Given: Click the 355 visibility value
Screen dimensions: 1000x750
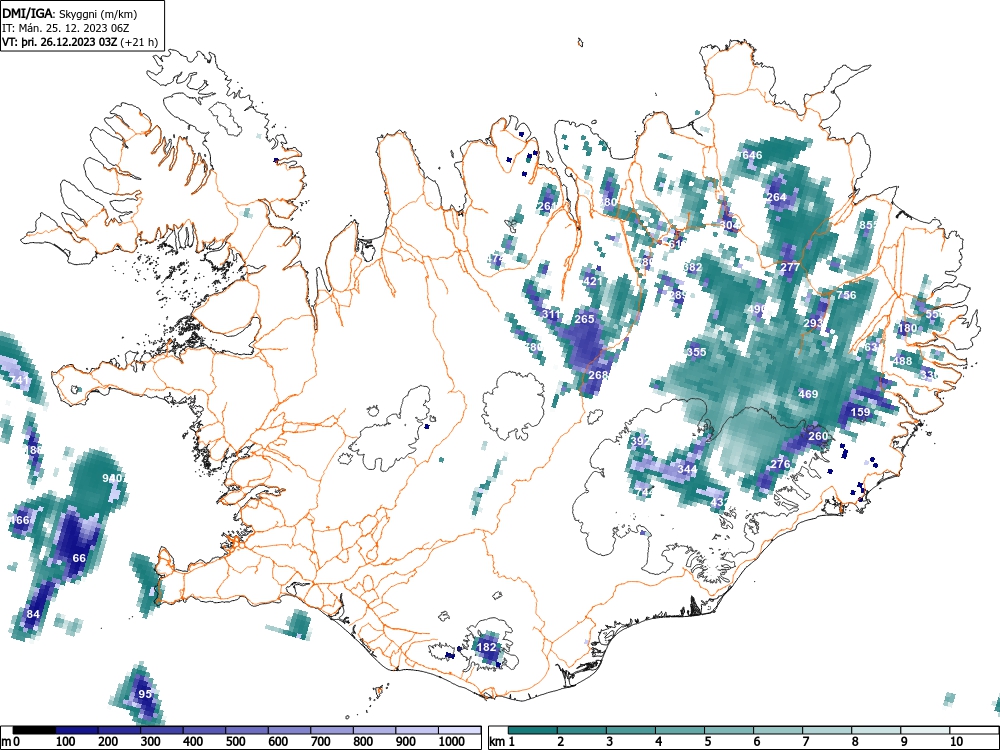Looking at the screenshot, I should (x=696, y=352).
